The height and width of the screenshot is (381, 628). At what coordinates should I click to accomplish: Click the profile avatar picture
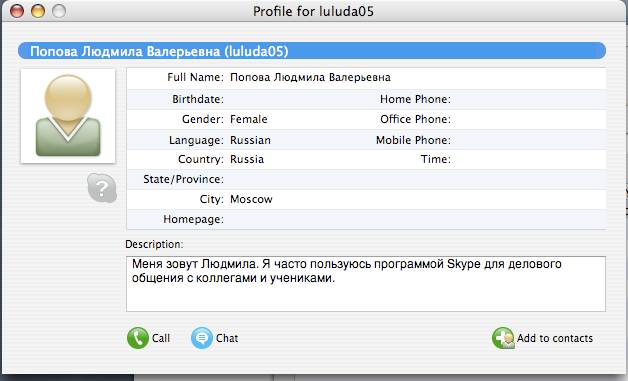click(x=68, y=116)
